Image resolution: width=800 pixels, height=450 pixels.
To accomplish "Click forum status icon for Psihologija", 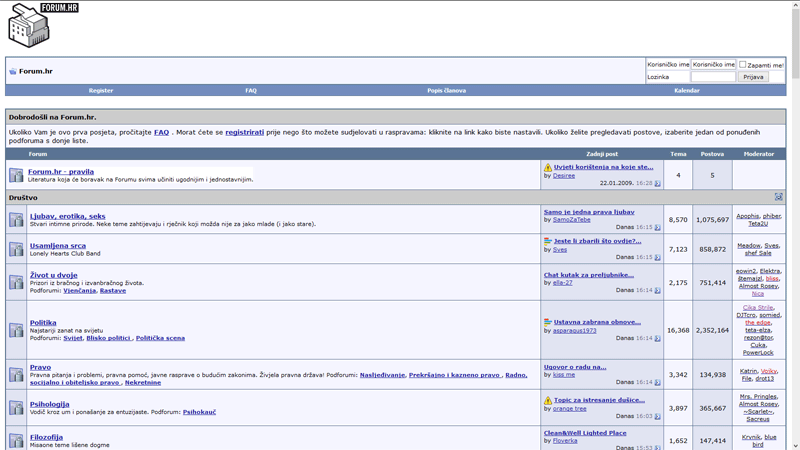I will (x=16, y=408).
